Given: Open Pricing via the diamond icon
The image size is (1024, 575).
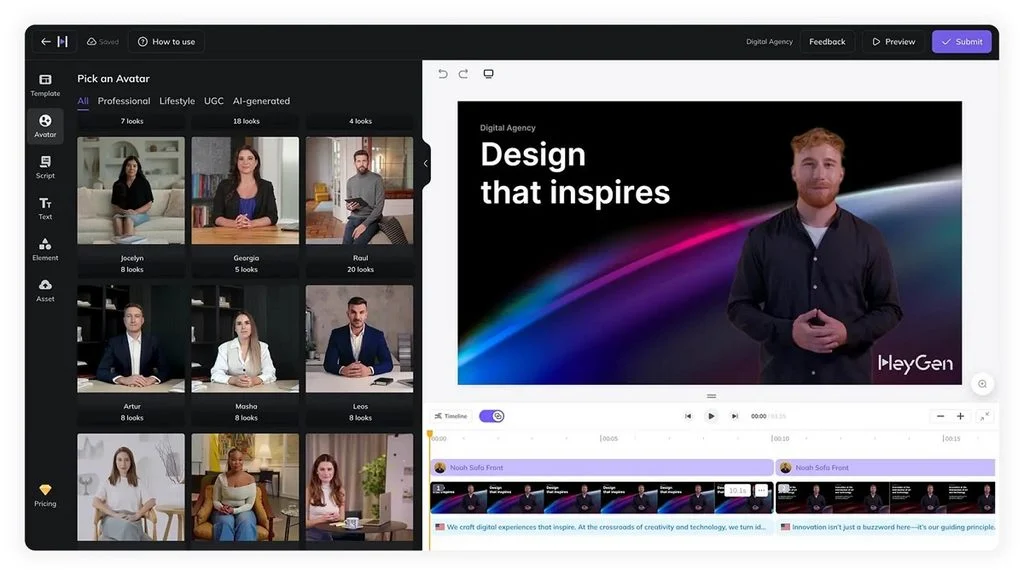Looking at the screenshot, I should (x=45, y=495).
